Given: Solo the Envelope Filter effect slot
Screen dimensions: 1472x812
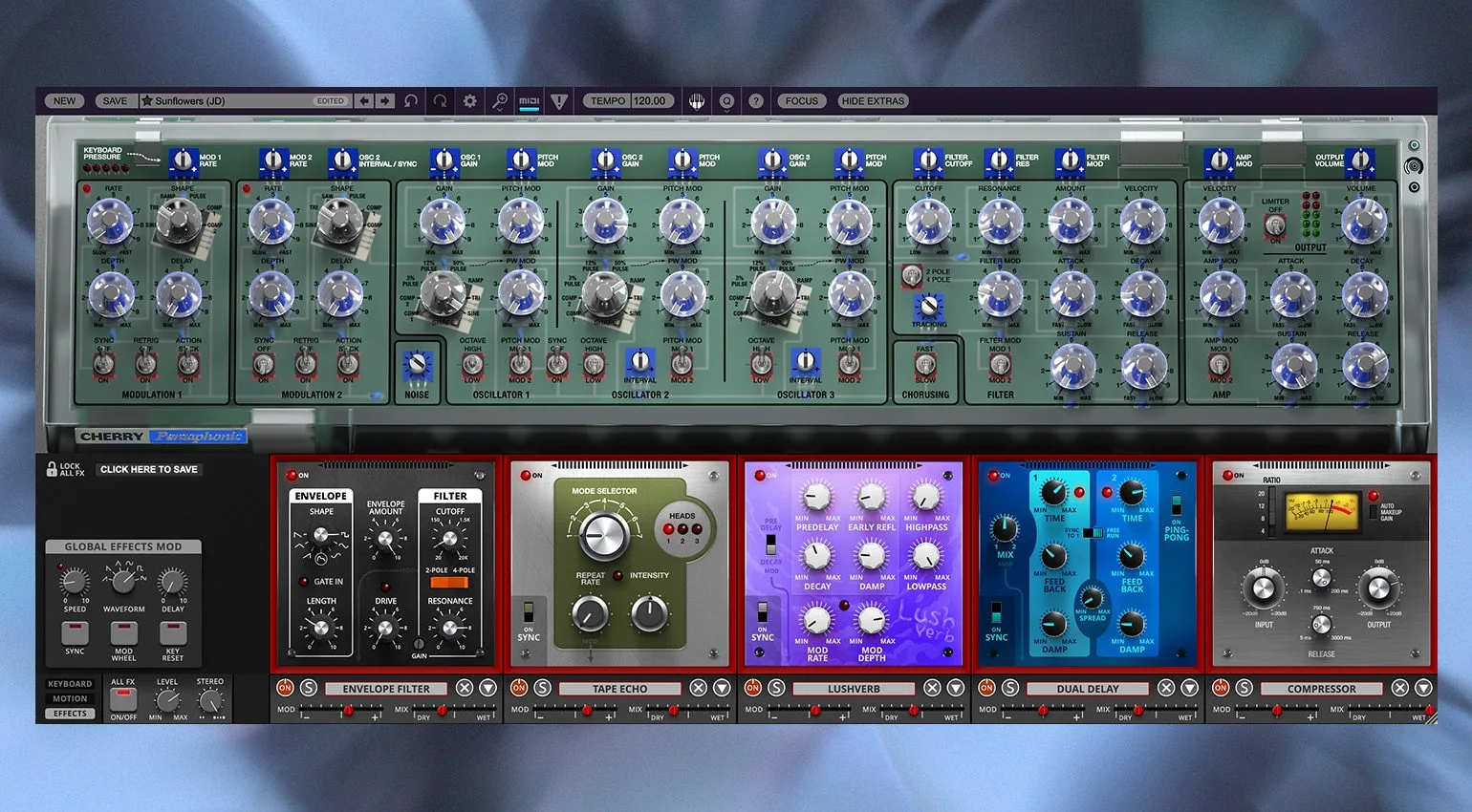Looking at the screenshot, I should [x=309, y=688].
